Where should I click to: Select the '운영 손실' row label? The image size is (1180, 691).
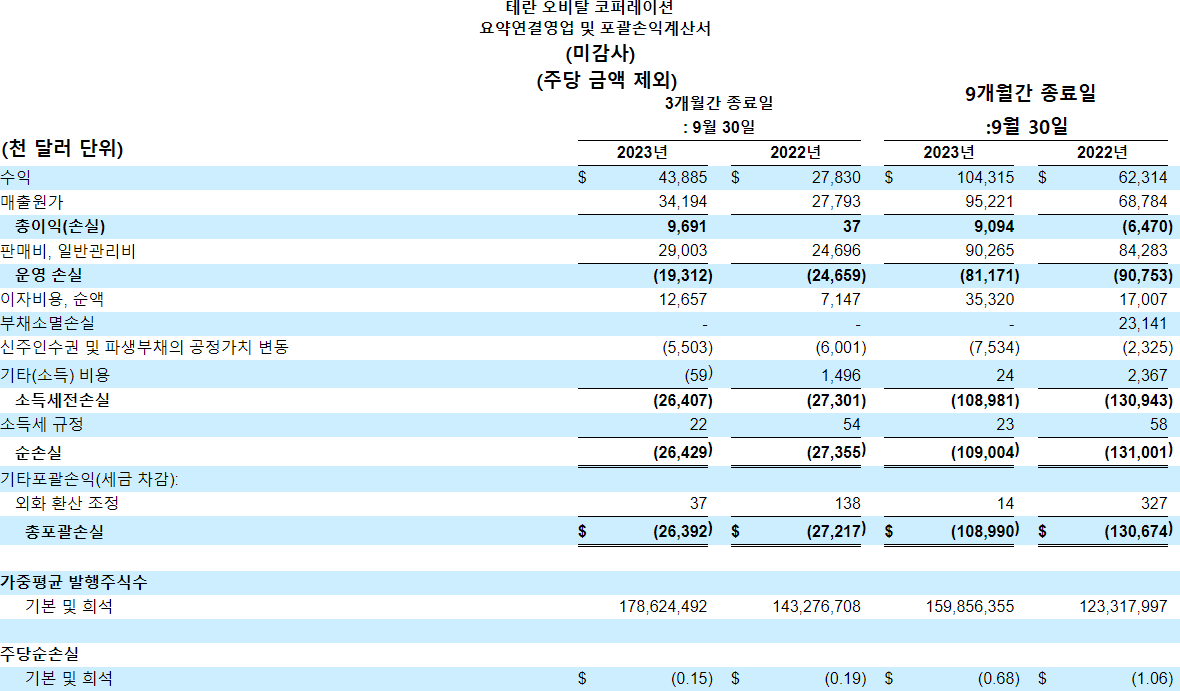[x=49, y=275]
